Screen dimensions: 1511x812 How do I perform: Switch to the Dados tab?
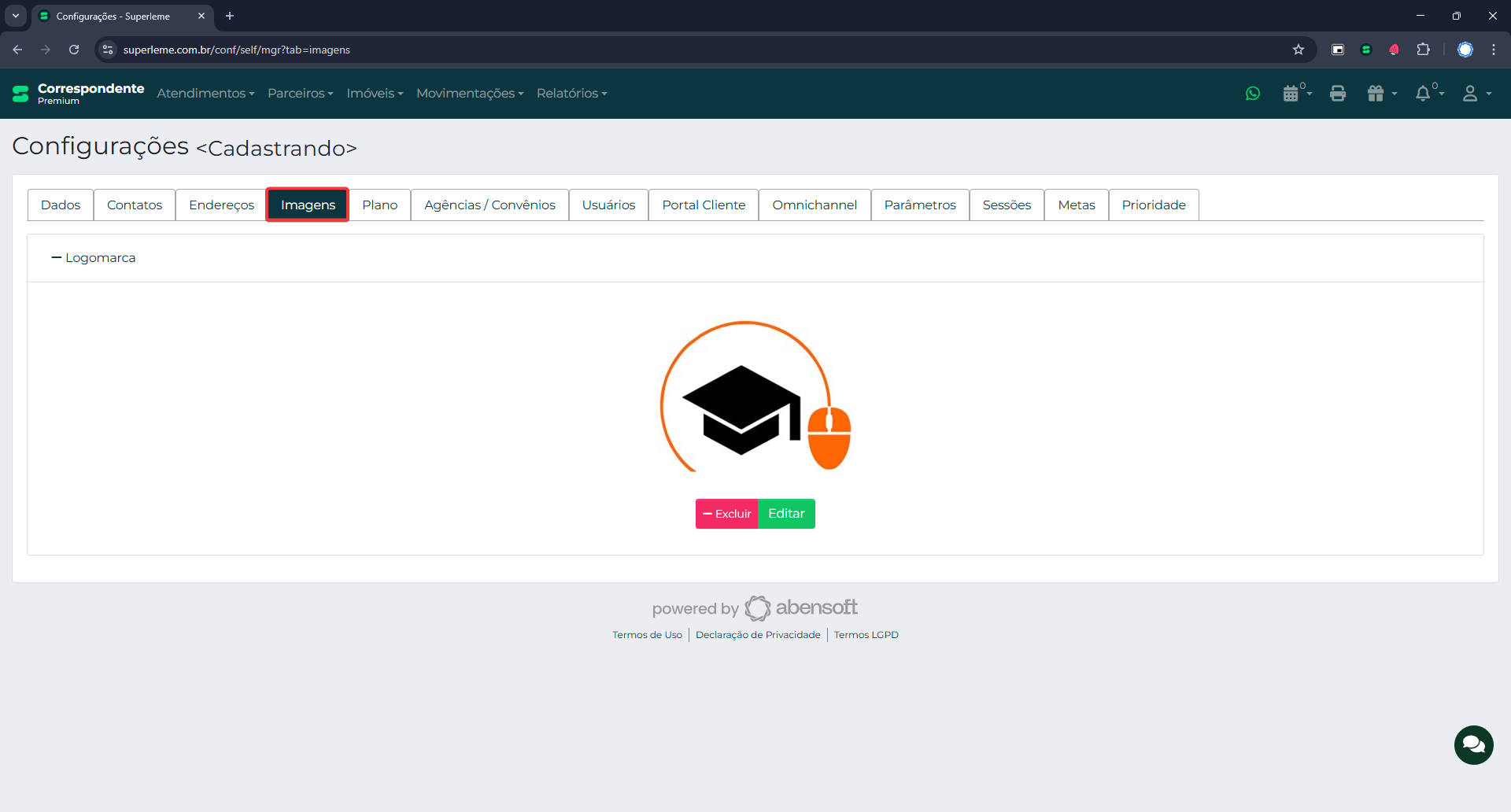click(61, 205)
